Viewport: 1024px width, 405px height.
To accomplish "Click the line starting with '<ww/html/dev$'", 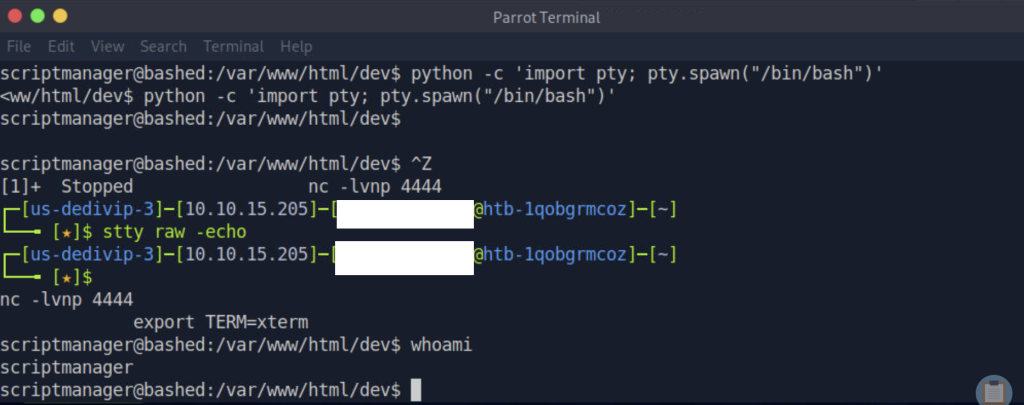I will [x=308, y=97].
